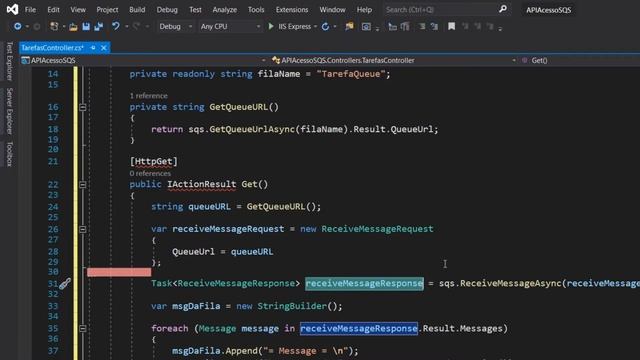Click the screwdriver quick actions icon on line 31
This screenshot has height=360, width=640.
64,284
